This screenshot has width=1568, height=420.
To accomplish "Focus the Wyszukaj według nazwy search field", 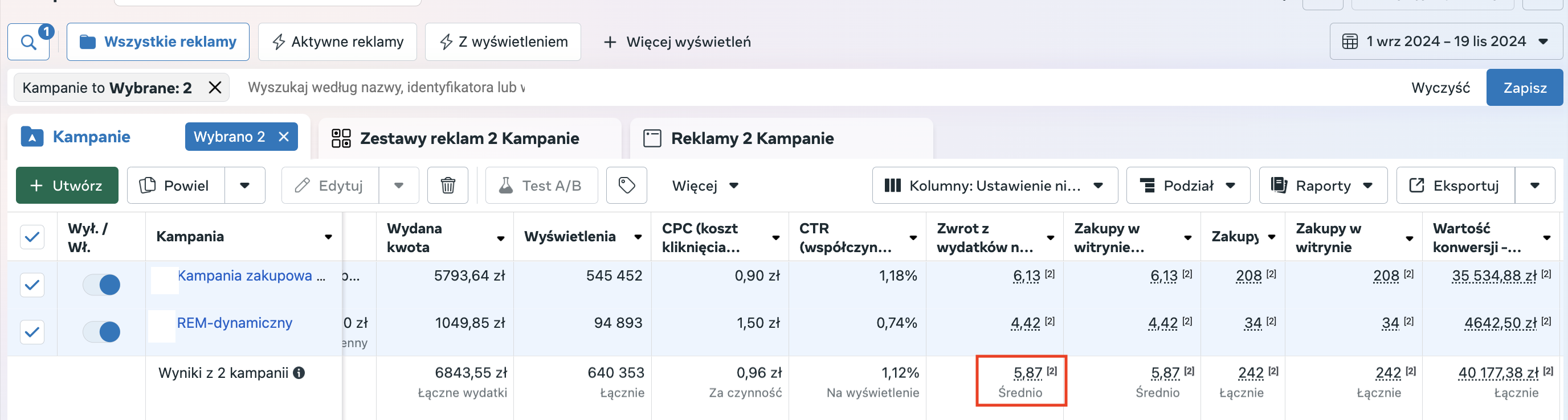I will (x=386, y=88).
